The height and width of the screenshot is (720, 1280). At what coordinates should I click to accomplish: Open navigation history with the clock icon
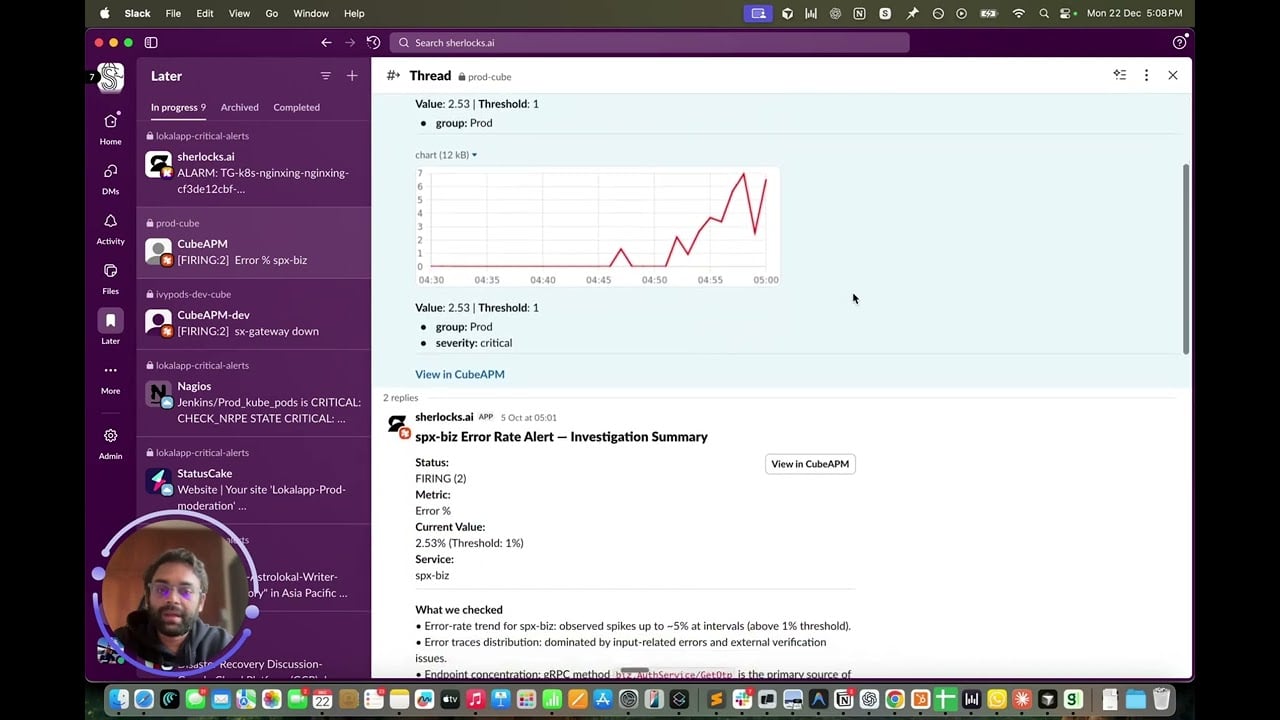pos(373,42)
